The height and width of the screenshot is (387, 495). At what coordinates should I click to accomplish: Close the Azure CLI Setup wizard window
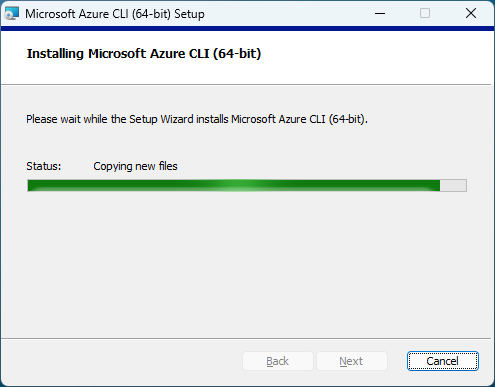tap(471, 13)
